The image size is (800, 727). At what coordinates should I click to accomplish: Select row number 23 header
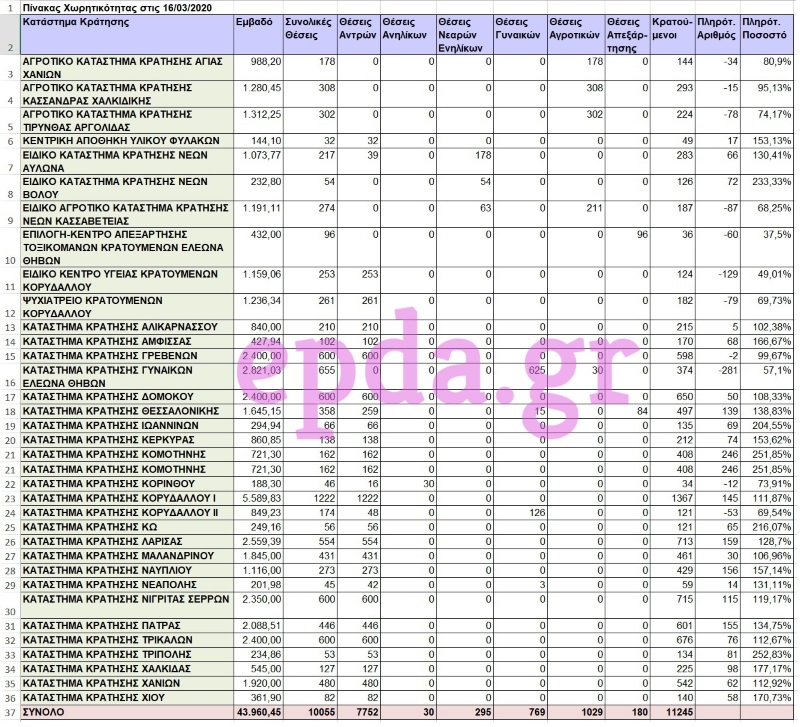10,498
